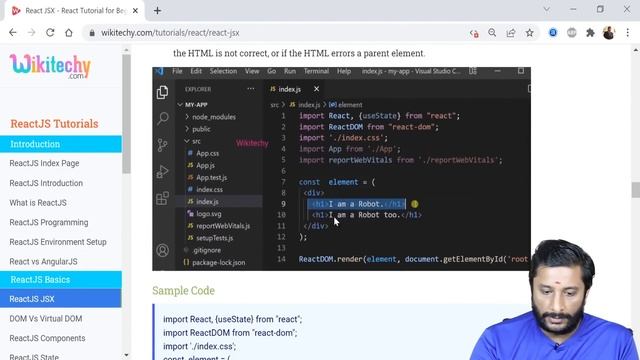Open the extensions puzzle icon

[x=590, y=33]
